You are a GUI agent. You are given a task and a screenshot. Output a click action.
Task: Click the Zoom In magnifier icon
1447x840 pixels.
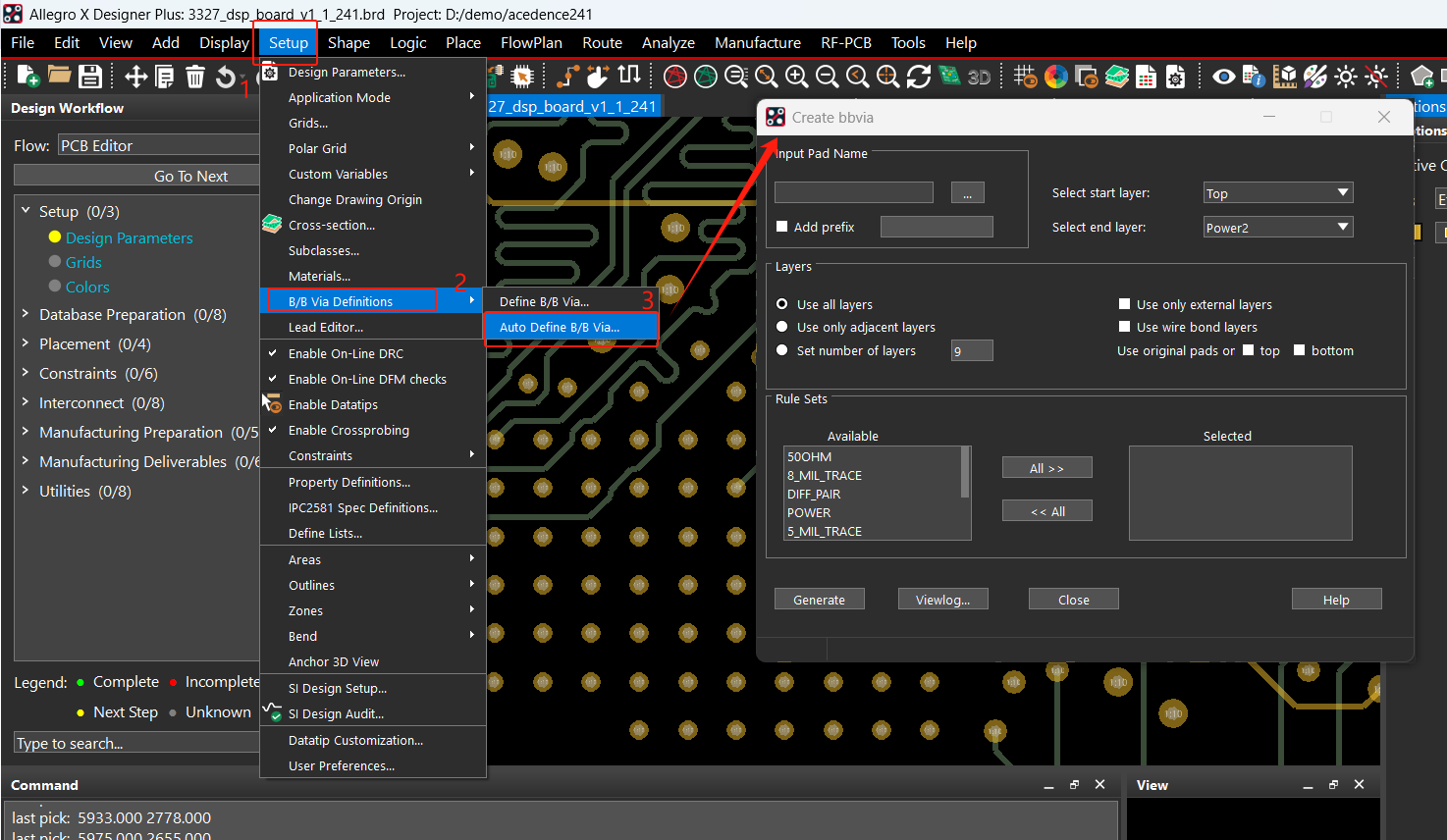[797, 77]
